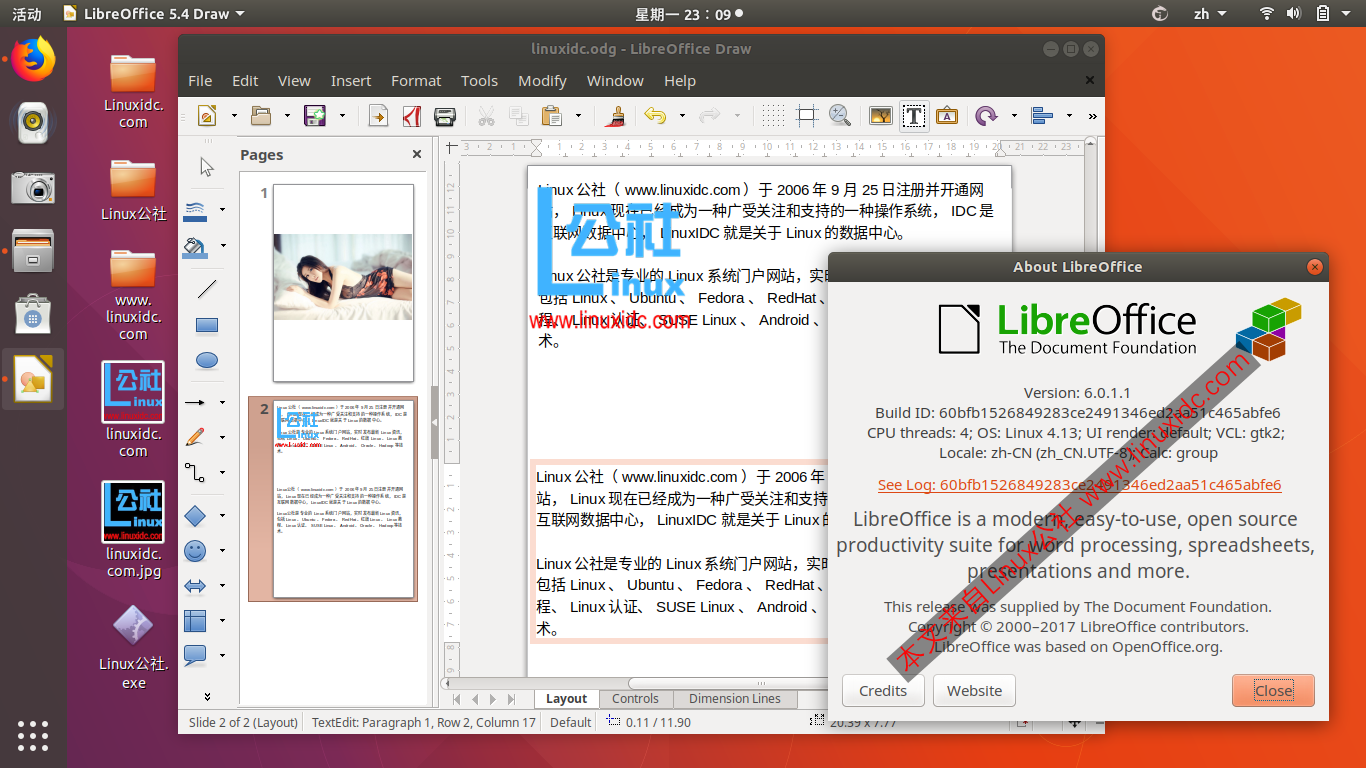The image size is (1366, 768).
Task: Click the Save document toolbar icon
Action: [315, 116]
